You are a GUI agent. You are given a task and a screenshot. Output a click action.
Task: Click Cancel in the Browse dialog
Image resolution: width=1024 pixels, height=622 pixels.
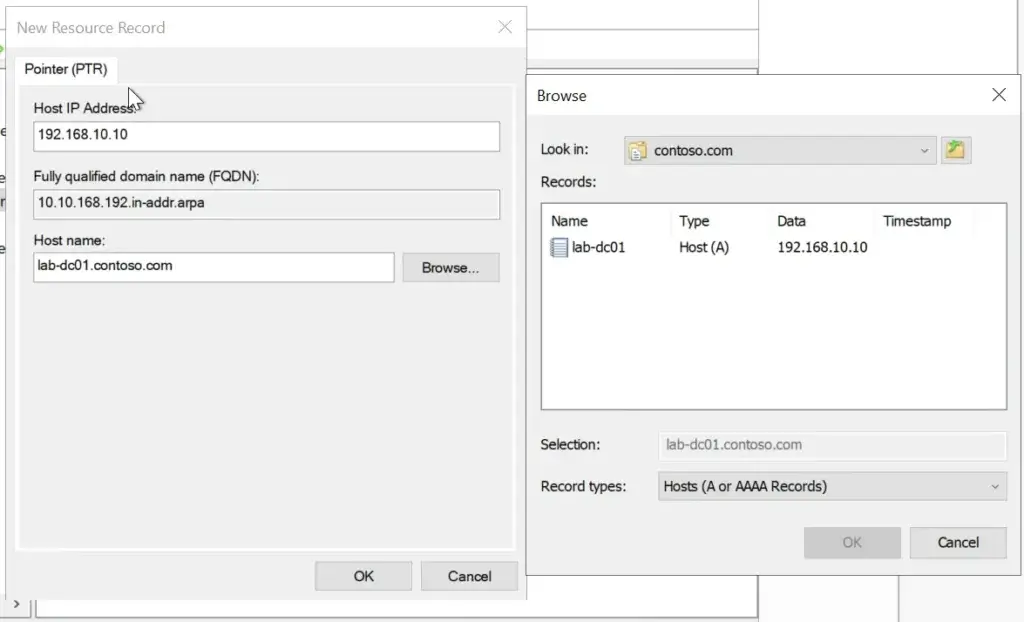click(x=957, y=542)
